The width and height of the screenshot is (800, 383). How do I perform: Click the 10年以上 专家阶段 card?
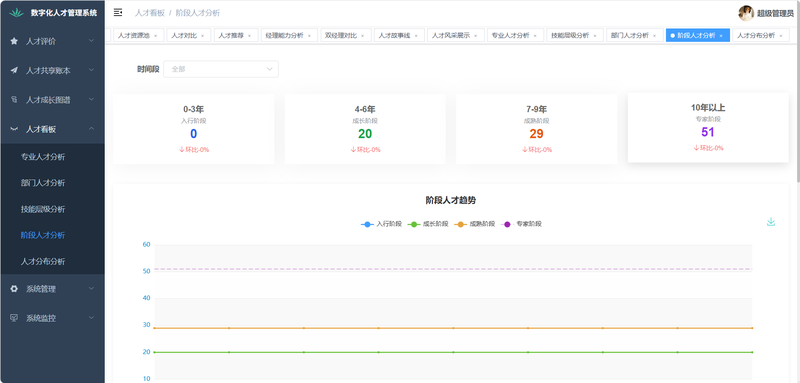(x=708, y=127)
